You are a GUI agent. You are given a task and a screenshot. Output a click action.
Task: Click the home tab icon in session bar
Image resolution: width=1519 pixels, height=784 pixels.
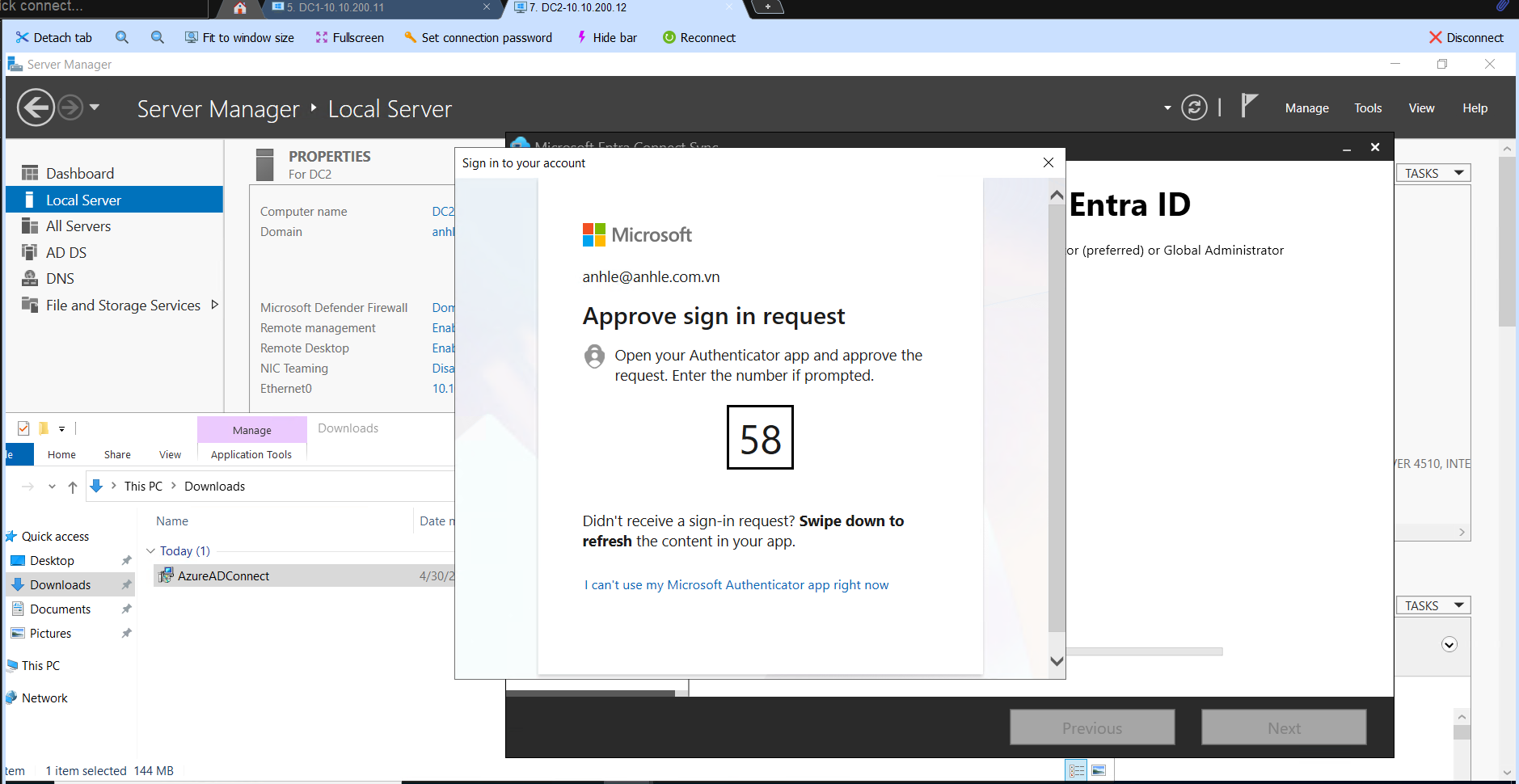[x=240, y=8]
